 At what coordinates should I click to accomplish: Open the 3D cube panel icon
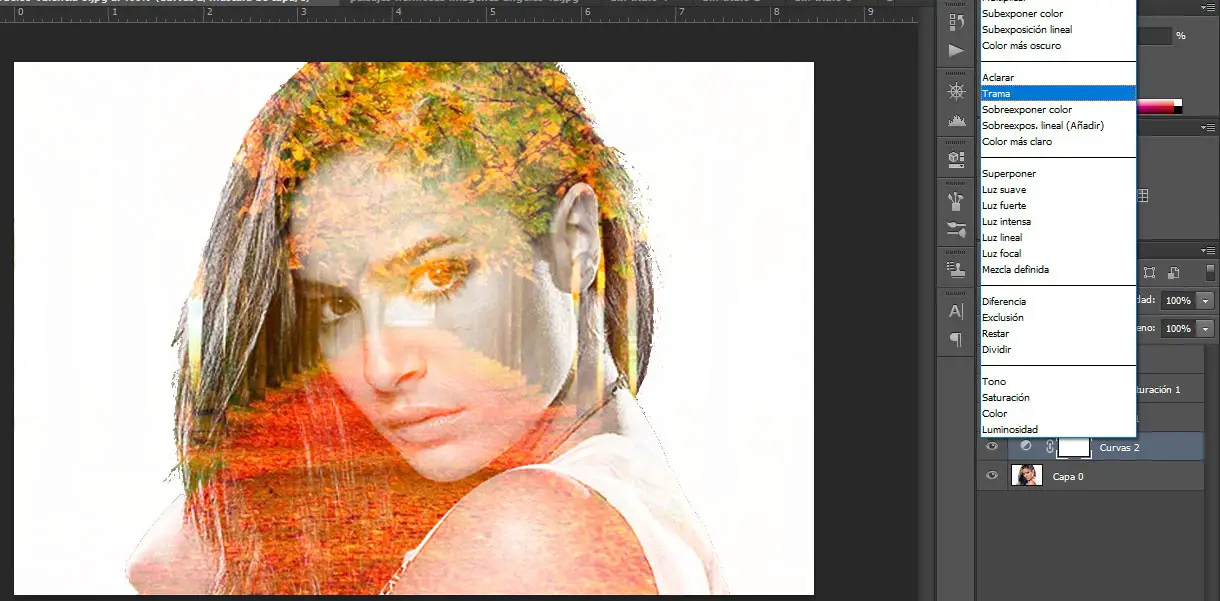956,159
